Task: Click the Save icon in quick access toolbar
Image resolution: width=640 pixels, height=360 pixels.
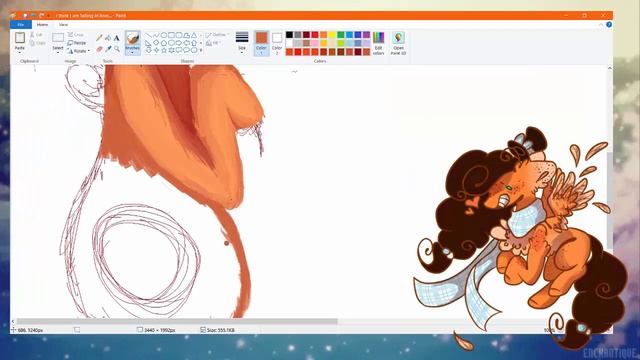Action: [25, 16]
